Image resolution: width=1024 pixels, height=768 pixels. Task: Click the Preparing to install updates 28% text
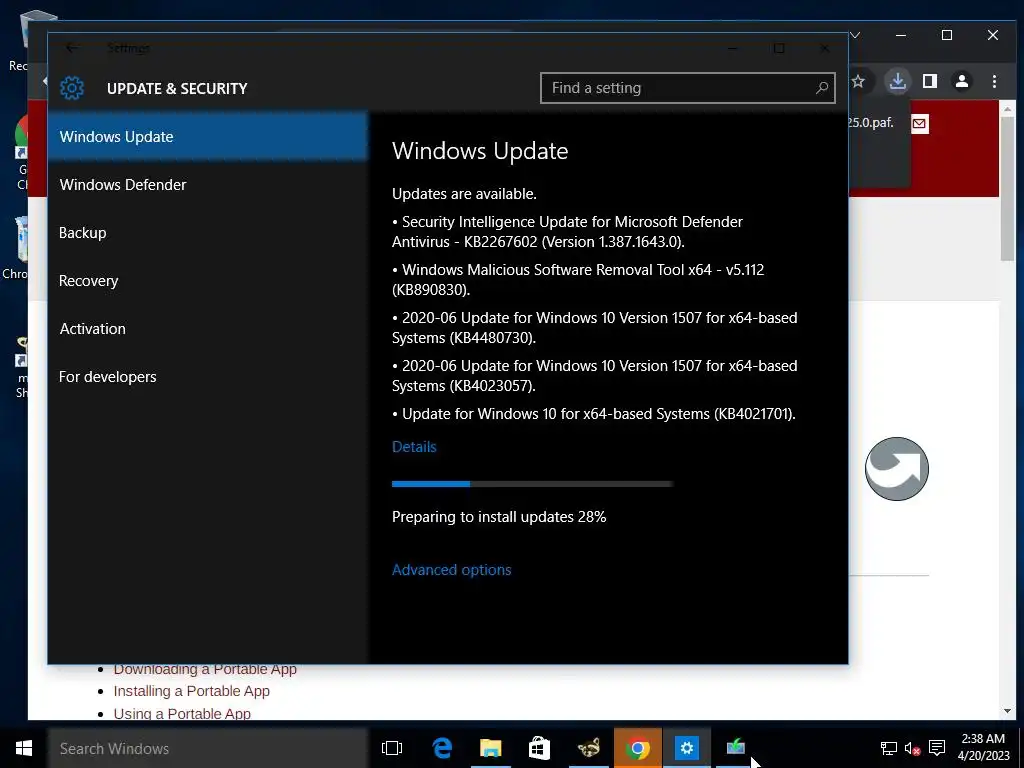point(499,517)
